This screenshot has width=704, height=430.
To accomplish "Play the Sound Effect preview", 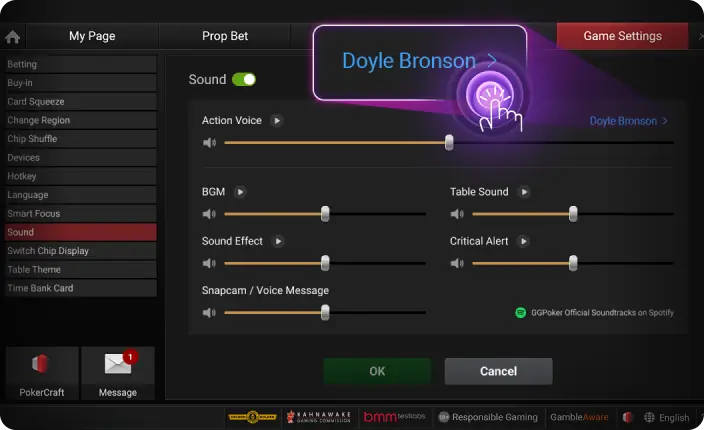I will (x=278, y=241).
